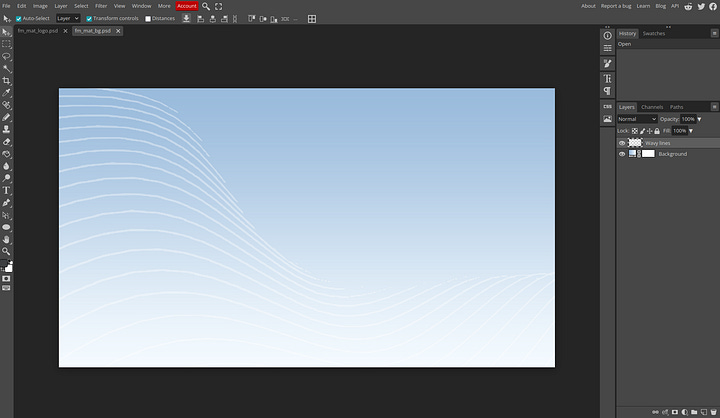The image size is (720, 418).
Task: Select the Hand tool
Action: pyautogui.click(x=6, y=239)
